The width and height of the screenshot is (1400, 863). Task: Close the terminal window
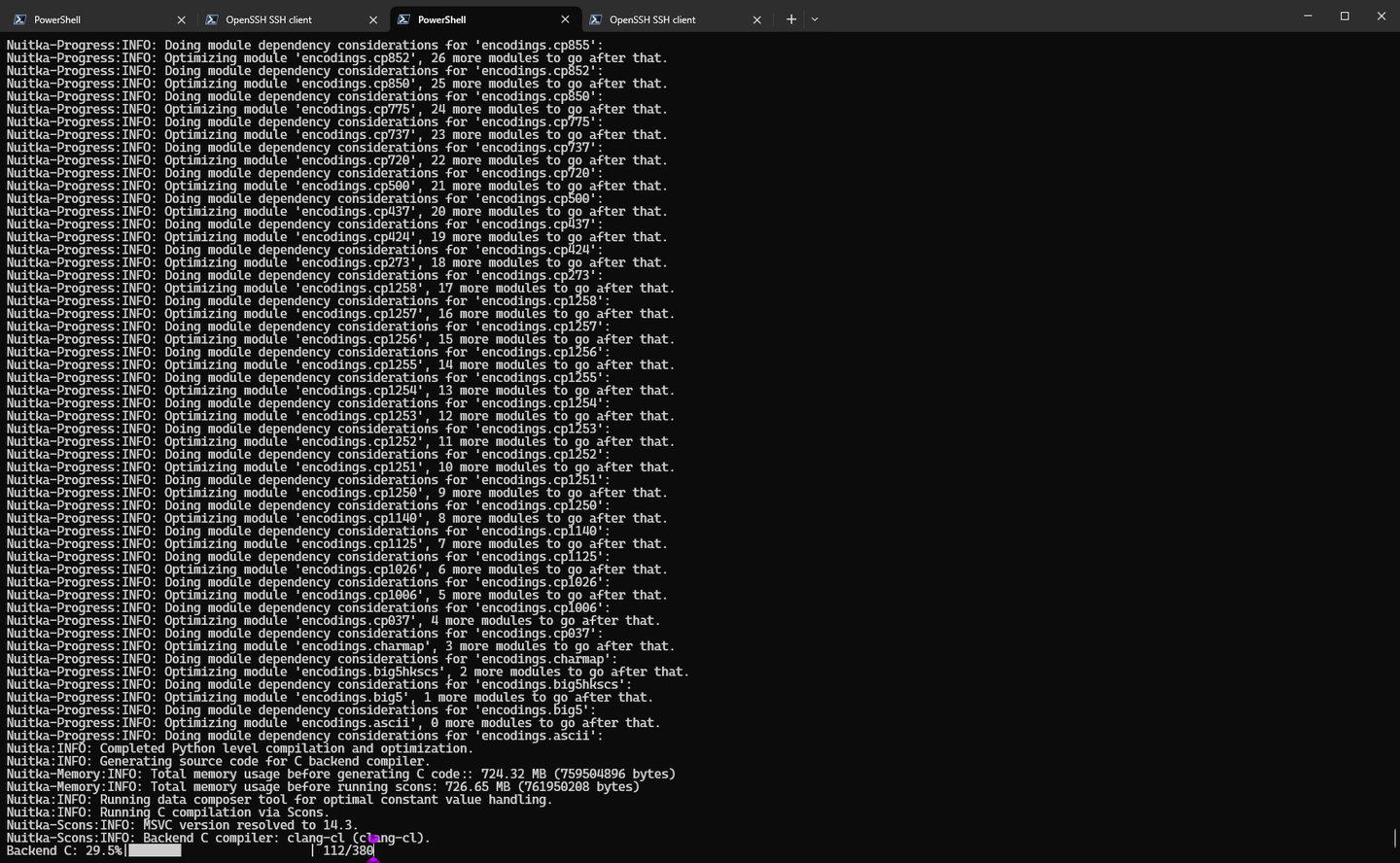point(1382,17)
